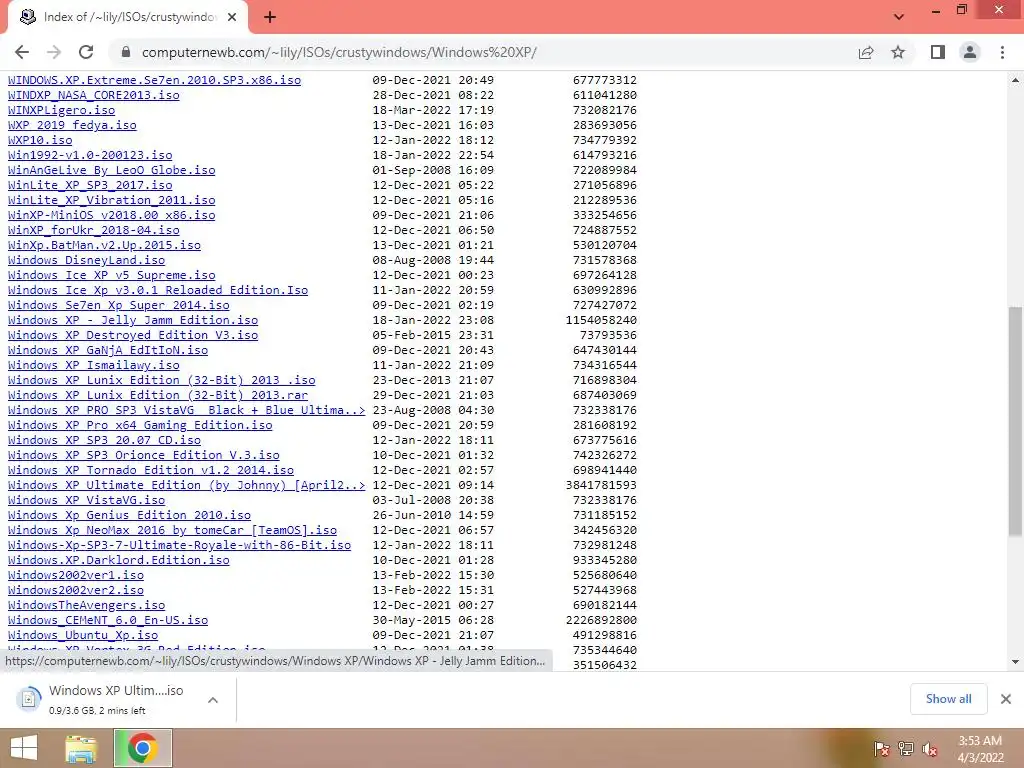Viewport: 1024px width, 768px height.
Task: Open WinXP_forUkr_2018-04.iso link
Action: point(93,230)
